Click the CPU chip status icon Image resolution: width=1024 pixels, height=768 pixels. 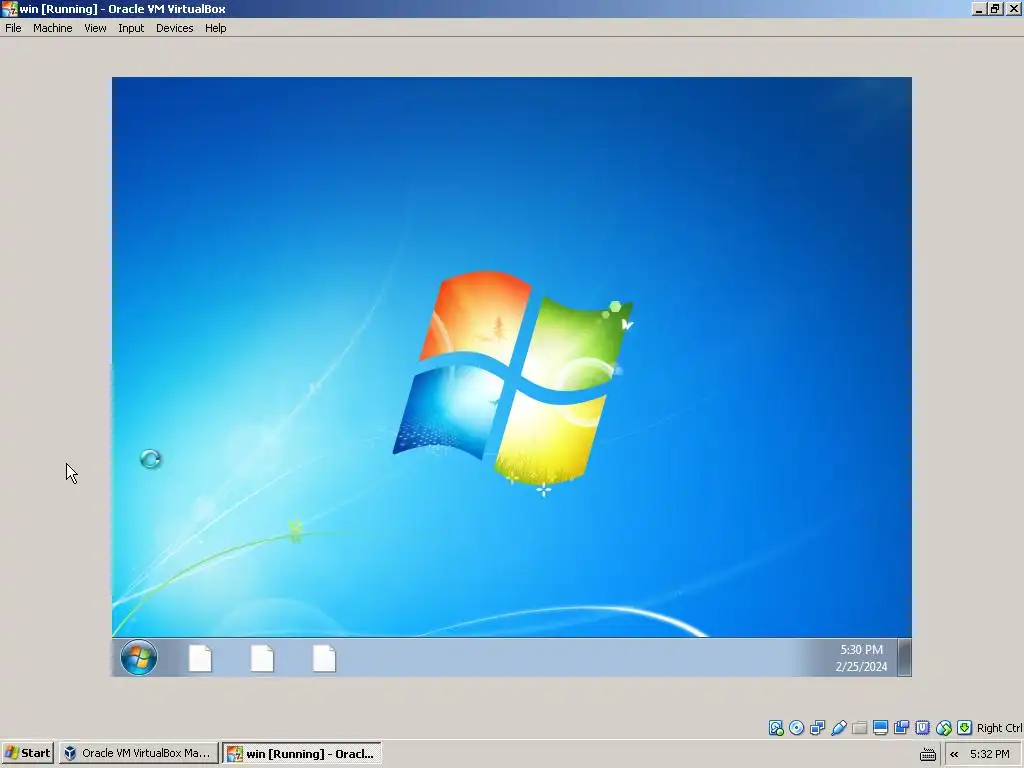[x=922, y=728]
